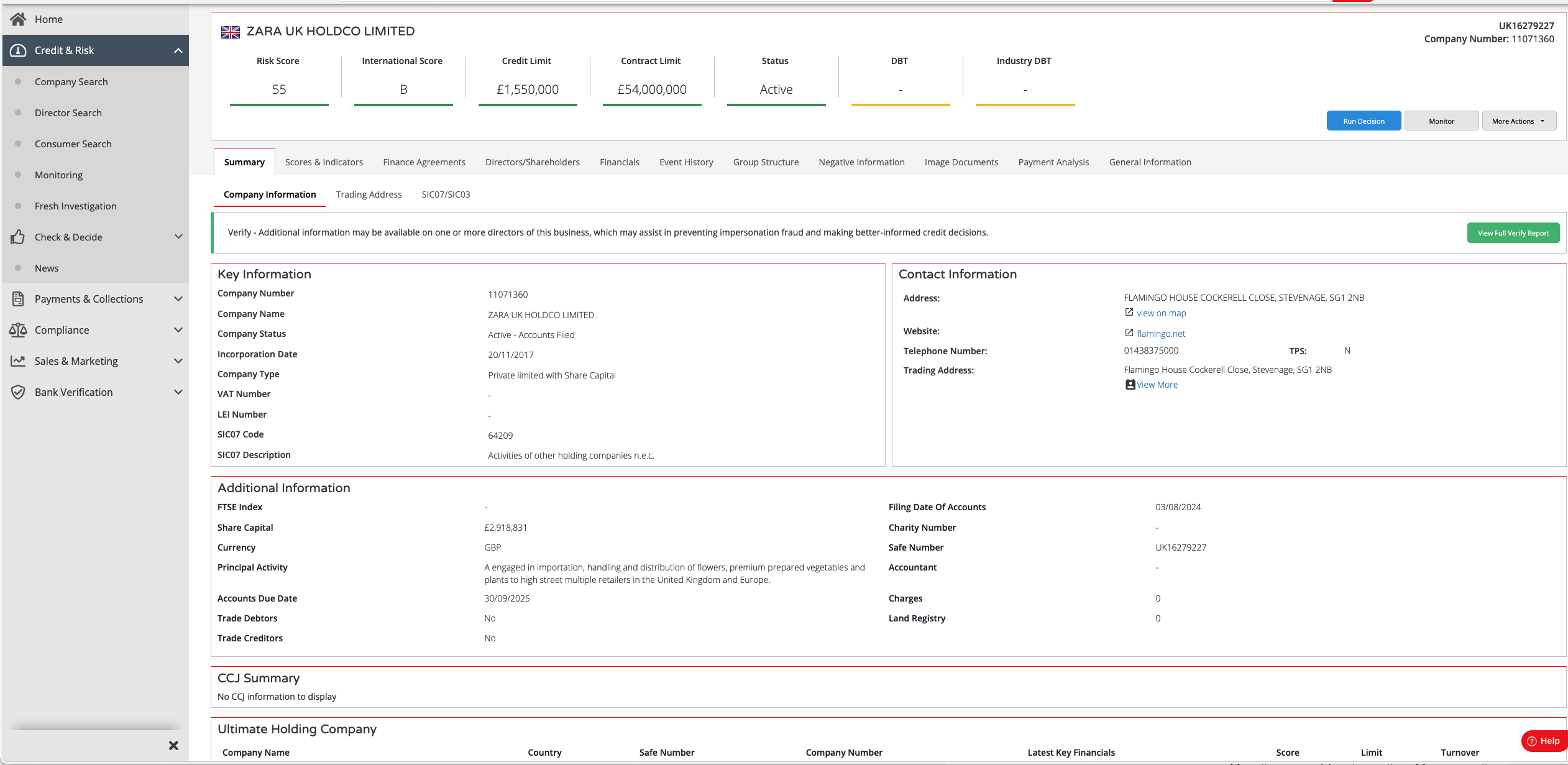Click the Filing Date value 03/08/2024
Screen dimensions: 1568x765
pyautogui.click(x=1178, y=507)
